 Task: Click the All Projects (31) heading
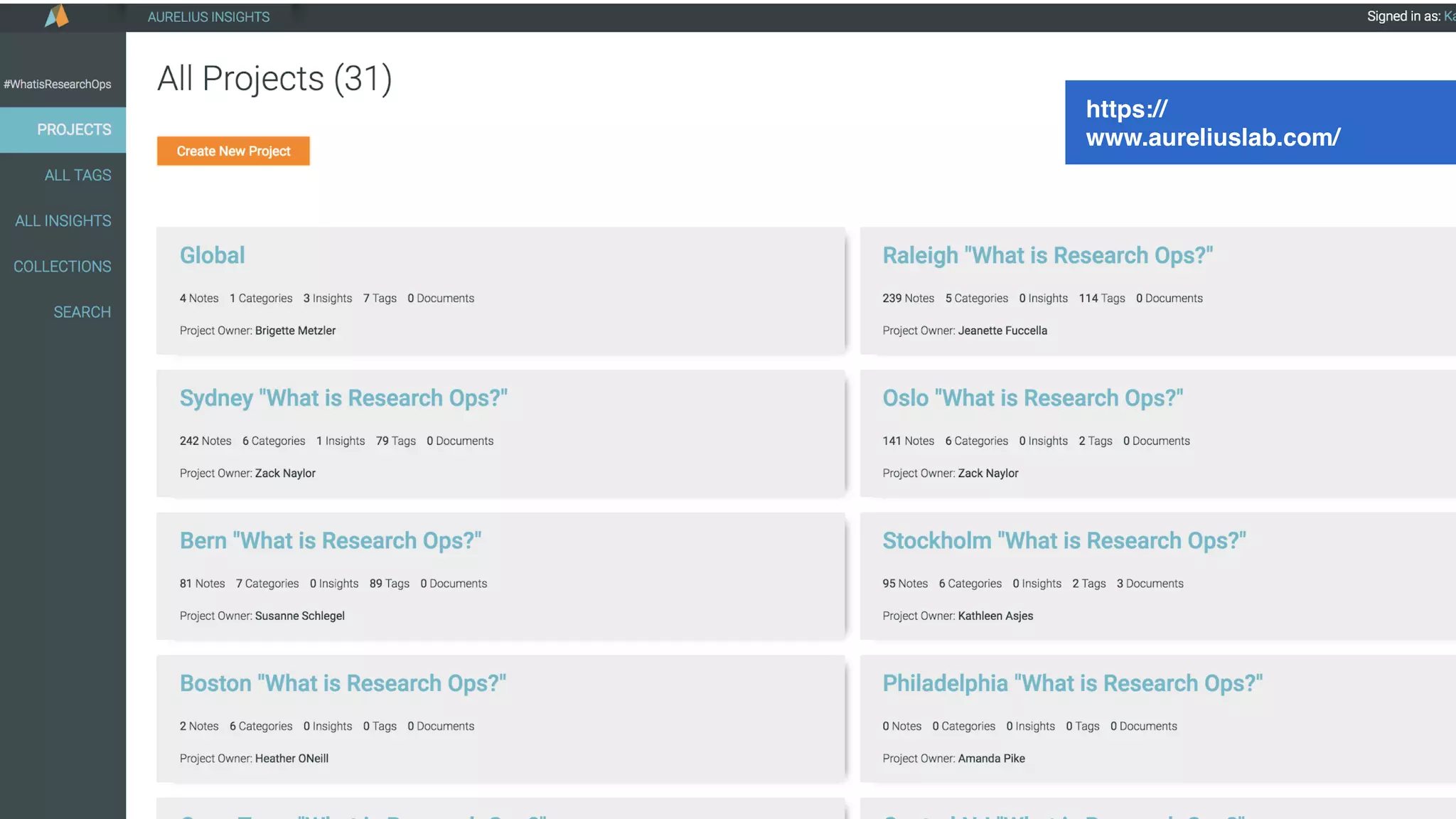click(x=274, y=78)
